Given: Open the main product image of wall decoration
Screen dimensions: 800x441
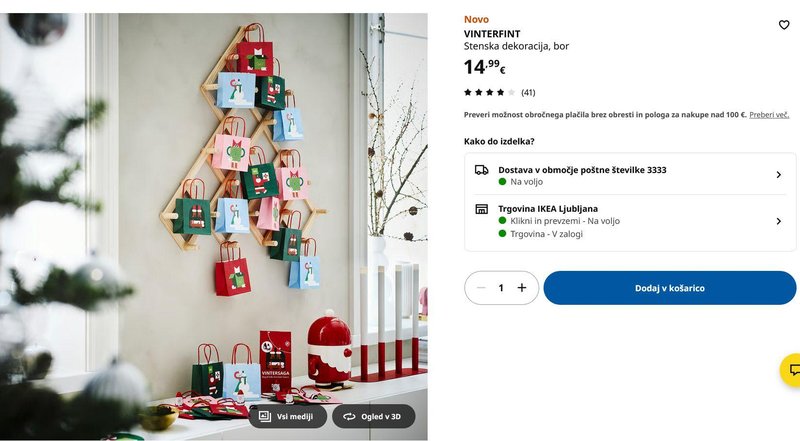Looking at the screenshot, I should 214,226.
